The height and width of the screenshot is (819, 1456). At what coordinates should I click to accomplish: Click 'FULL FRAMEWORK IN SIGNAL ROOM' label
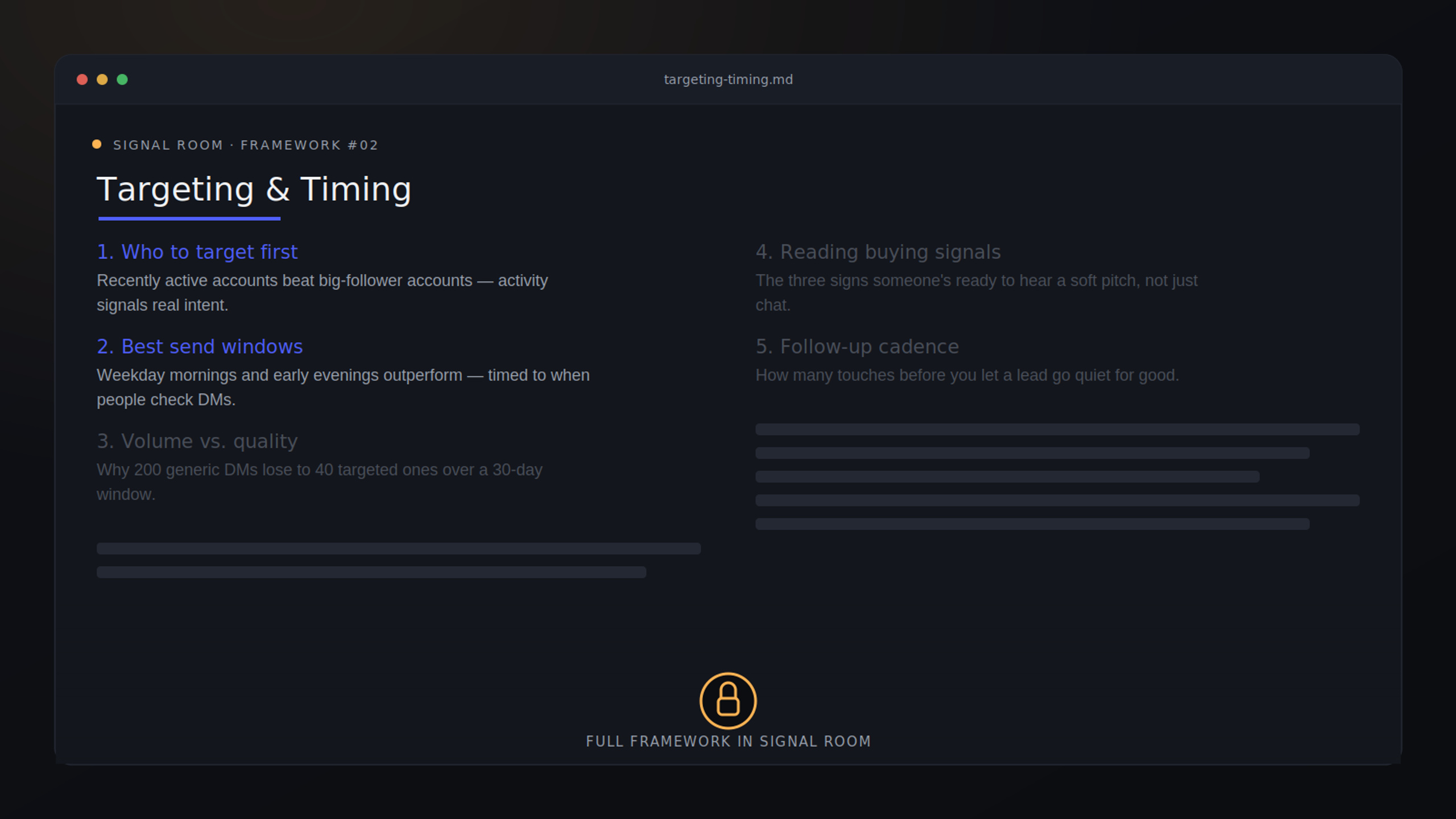(x=729, y=742)
